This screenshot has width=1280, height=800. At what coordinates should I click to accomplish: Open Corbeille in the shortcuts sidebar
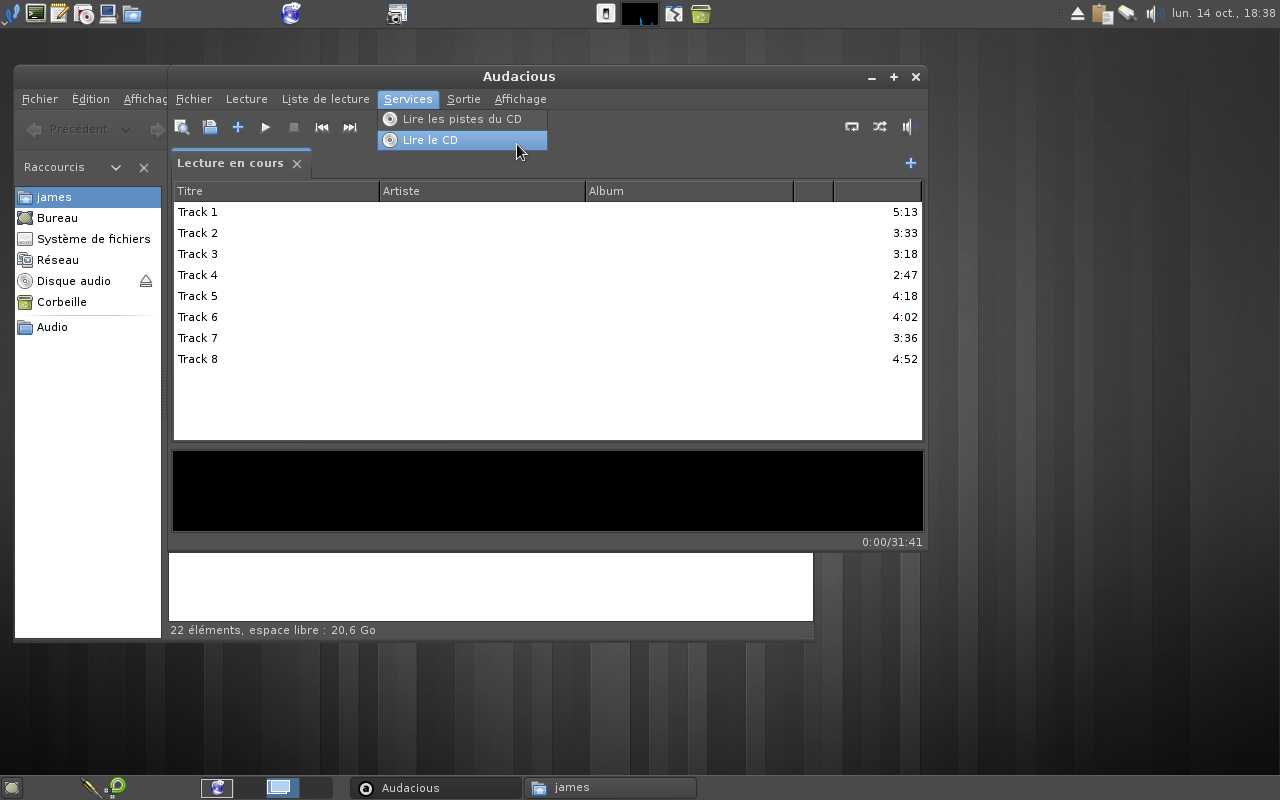click(88, 302)
